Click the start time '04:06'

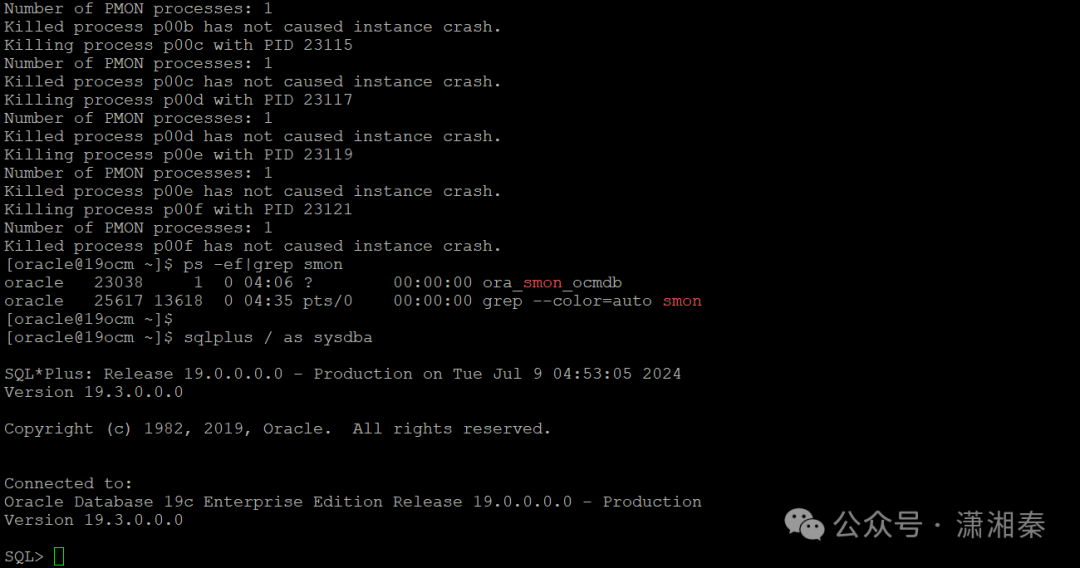268,282
